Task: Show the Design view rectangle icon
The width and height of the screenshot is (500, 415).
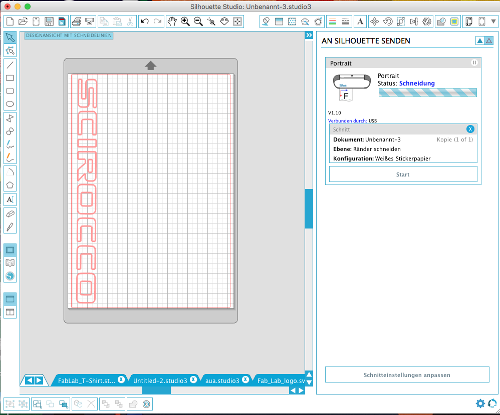Action: [x=10, y=250]
